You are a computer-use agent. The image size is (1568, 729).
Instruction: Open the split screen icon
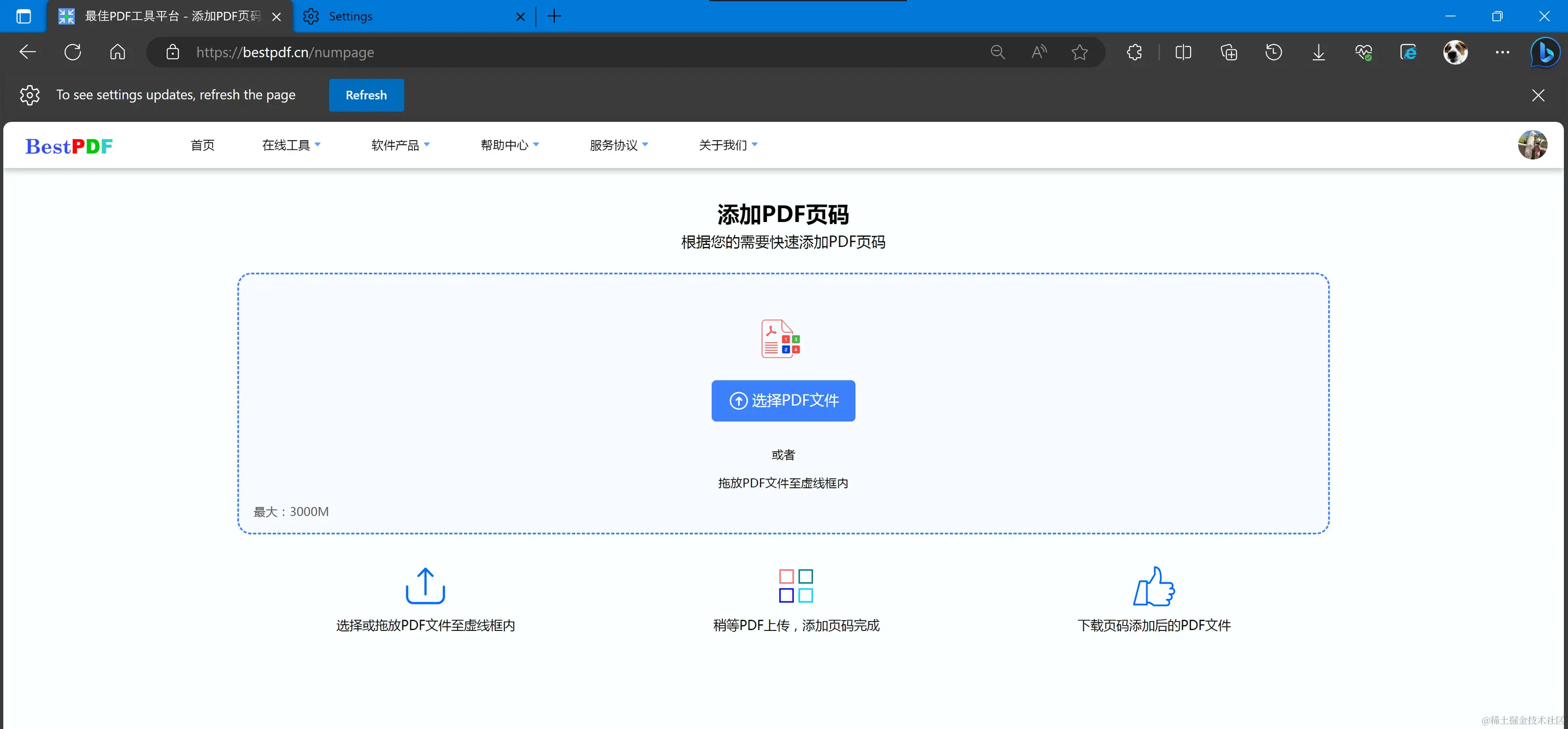pyautogui.click(x=1183, y=52)
